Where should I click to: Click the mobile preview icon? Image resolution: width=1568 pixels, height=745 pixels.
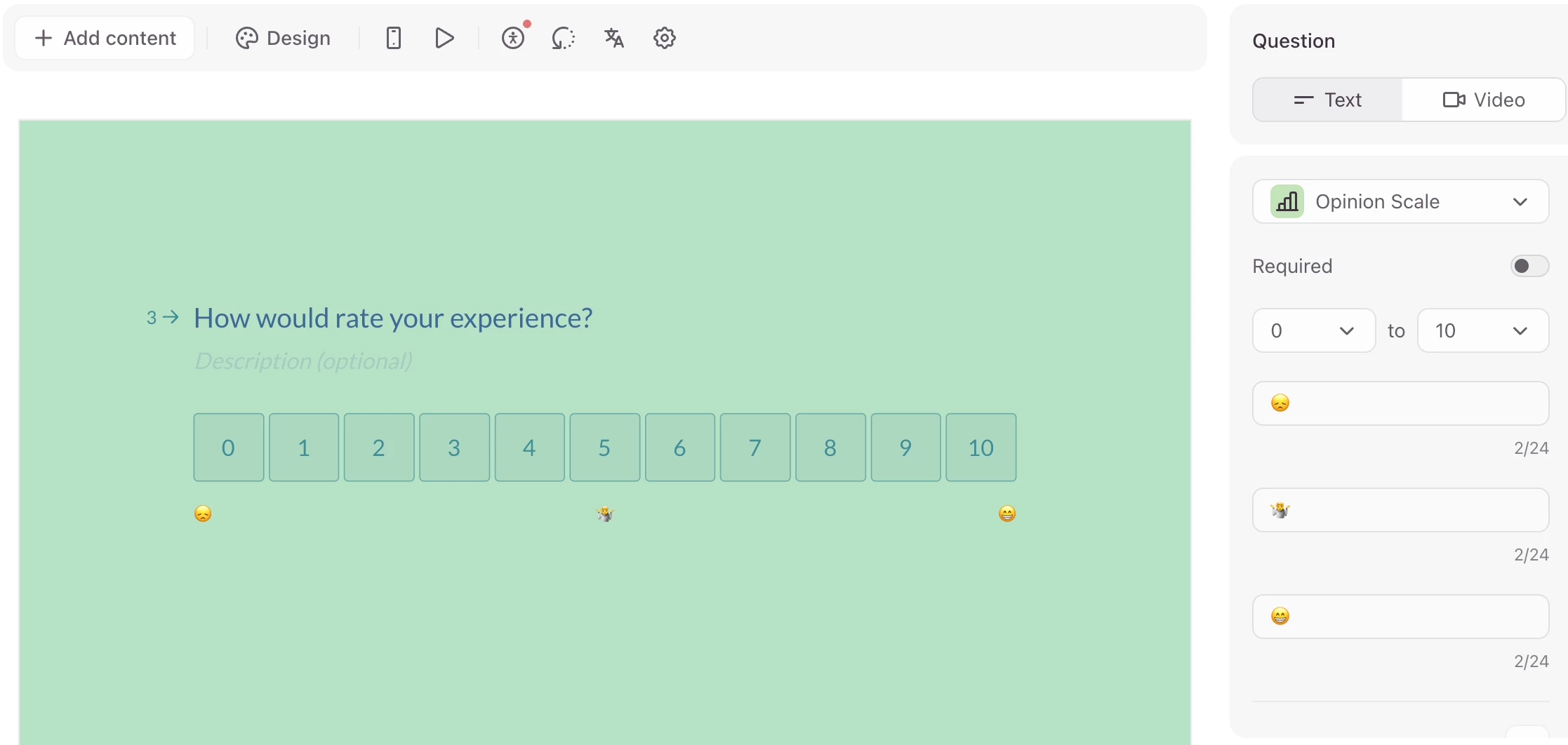click(x=394, y=38)
